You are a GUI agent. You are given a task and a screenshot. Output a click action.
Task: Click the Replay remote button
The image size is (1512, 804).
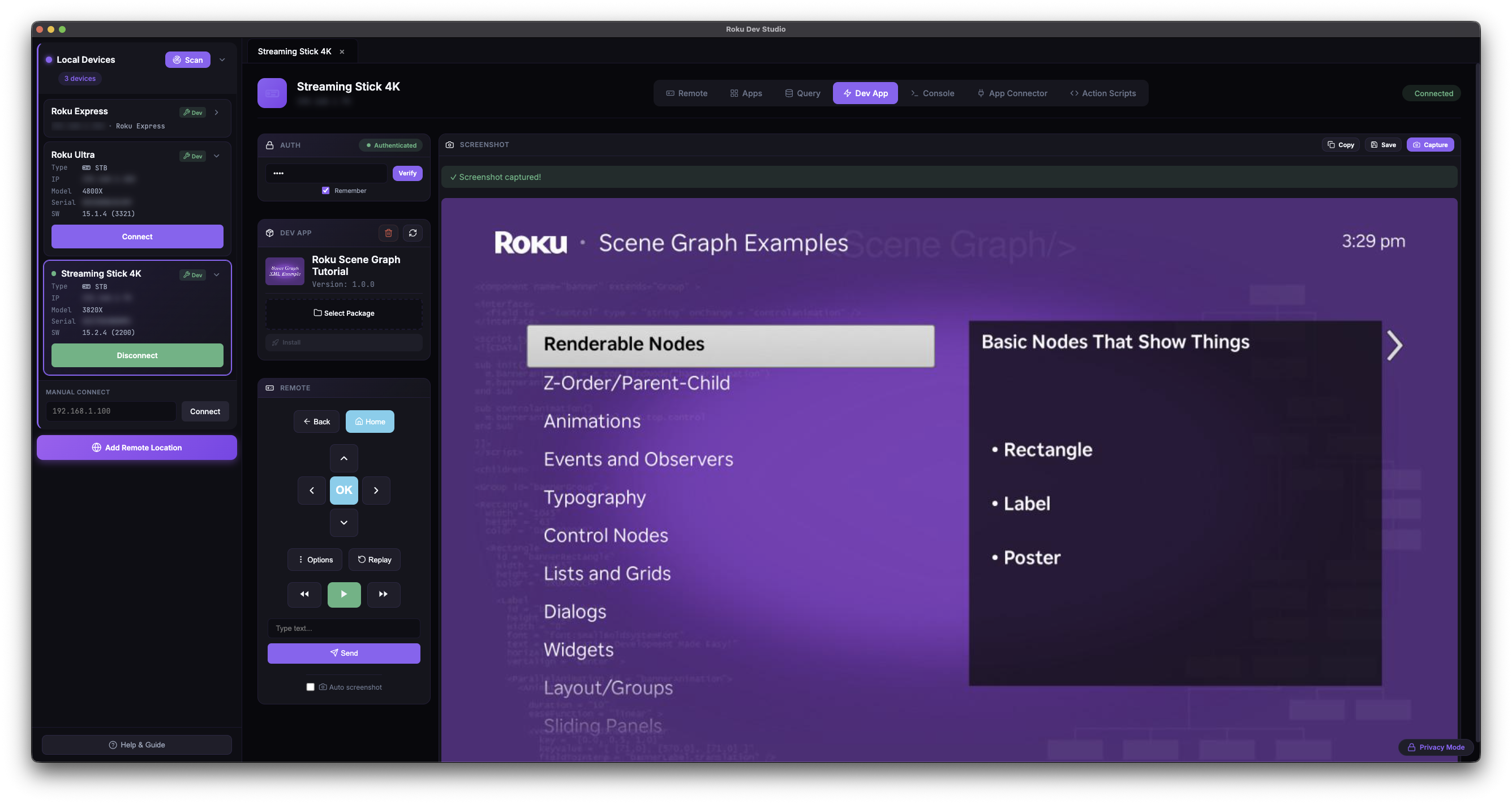375,559
